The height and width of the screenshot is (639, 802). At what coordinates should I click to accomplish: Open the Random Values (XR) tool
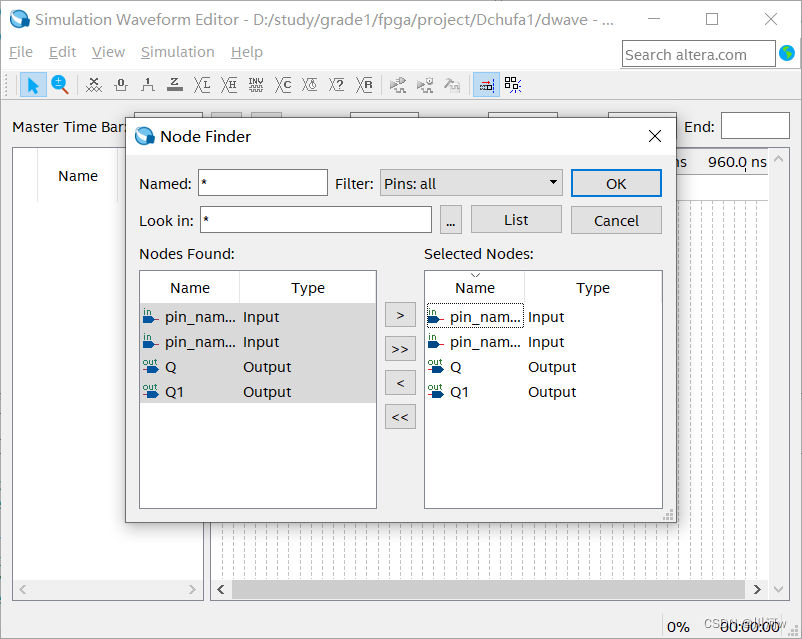[364, 85]
